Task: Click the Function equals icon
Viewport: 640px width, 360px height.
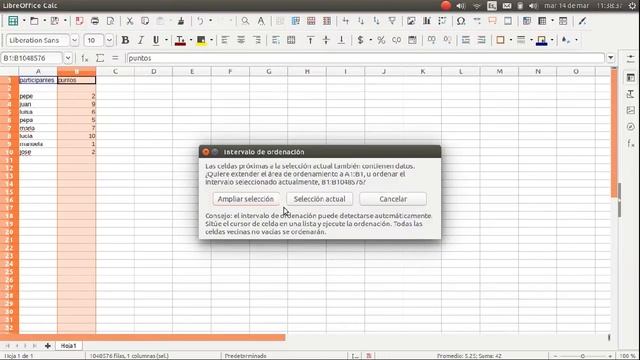Action: (115, 58)
